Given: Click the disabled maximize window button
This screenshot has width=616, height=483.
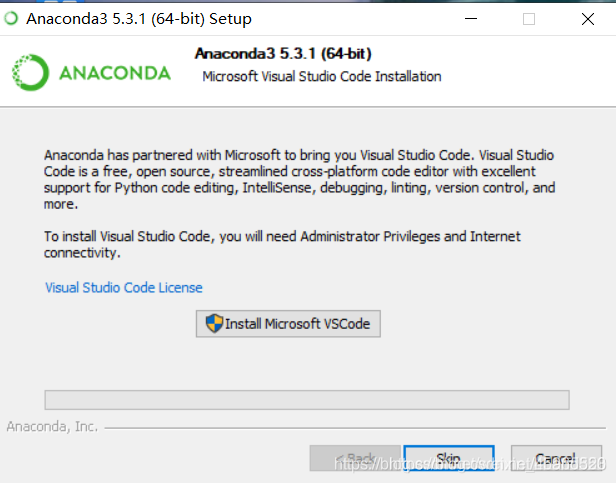Looking at the screenshot, I should (529, 18).
